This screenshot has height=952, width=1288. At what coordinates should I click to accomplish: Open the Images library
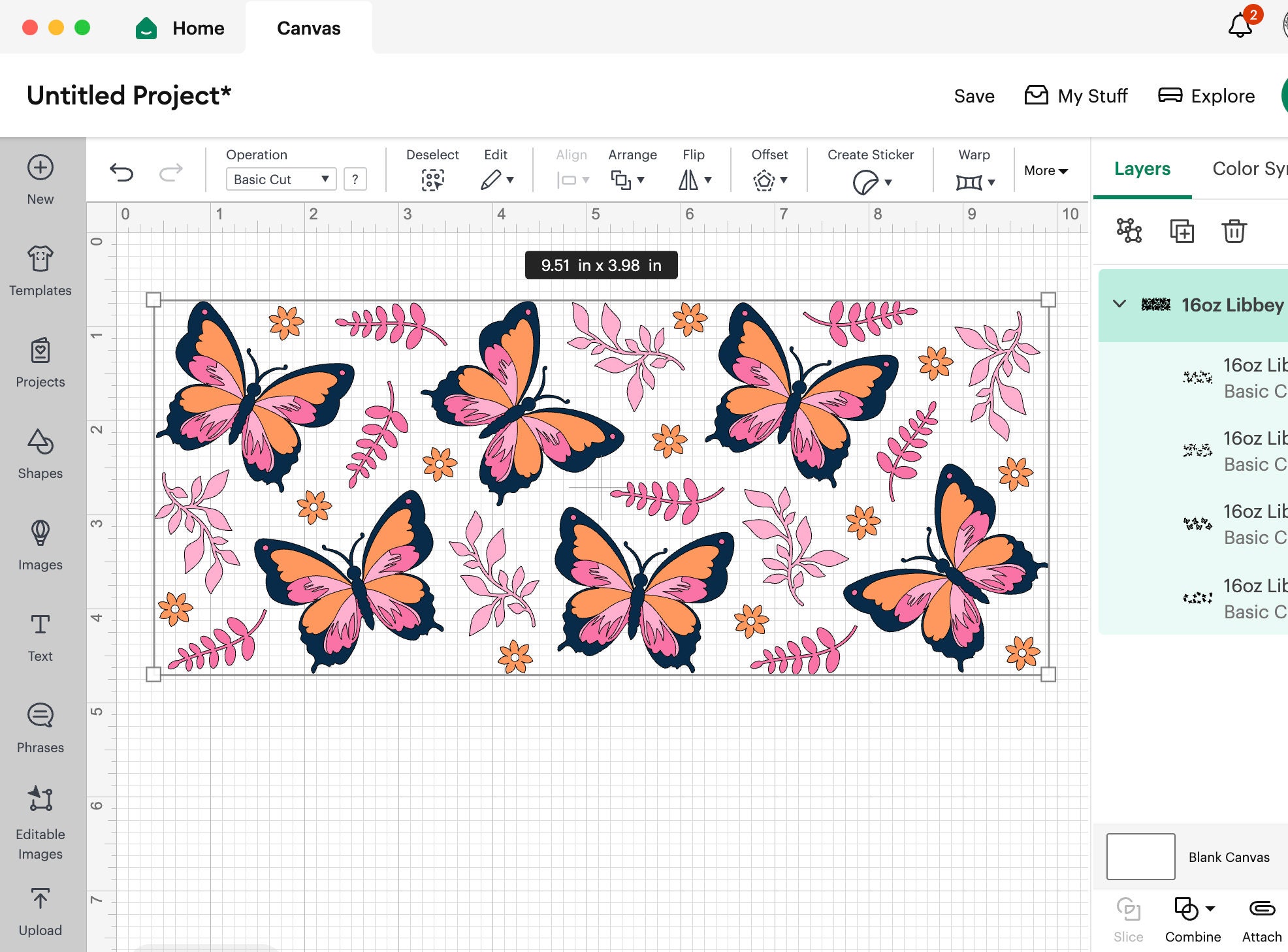pyautogui.click(x=40, y=545)
